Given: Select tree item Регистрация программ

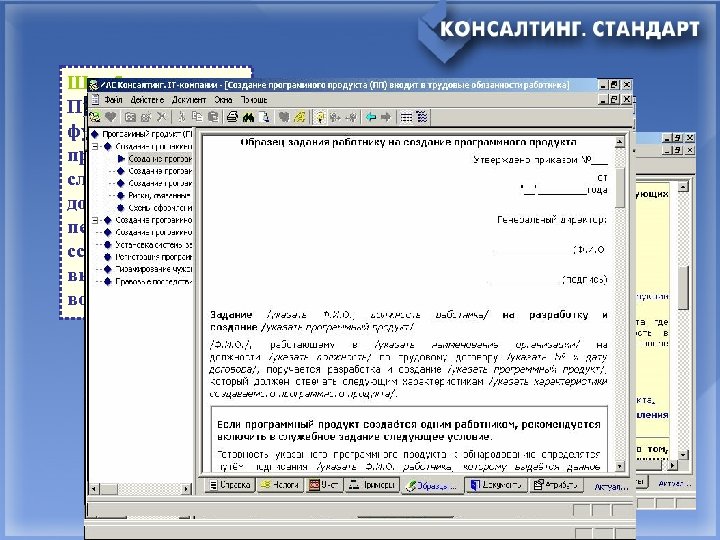Looking at the screenshot, I should 153,257.
